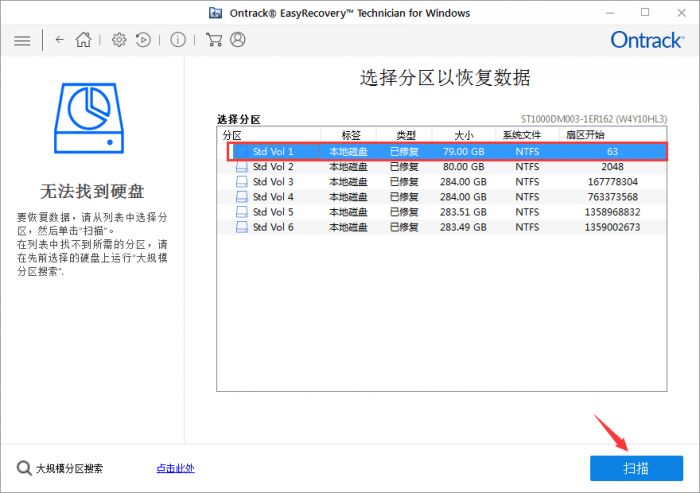Click the 扫描 scan button
Image resolution: width=700 pixels, height=493 pixels.
(636, 468)
